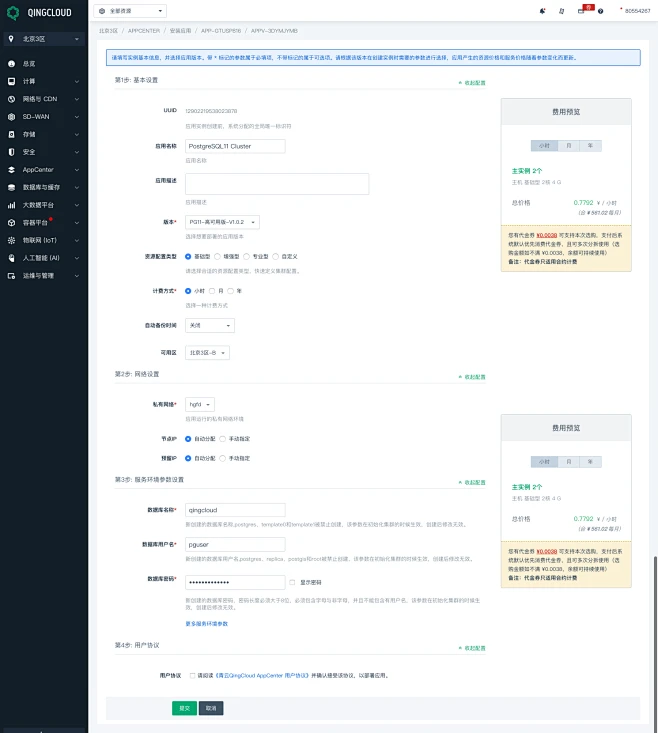Viewport: 658px width, 733px height.
Task: Open the 自动备份时间 dropdown
Action: coord(210,325)
